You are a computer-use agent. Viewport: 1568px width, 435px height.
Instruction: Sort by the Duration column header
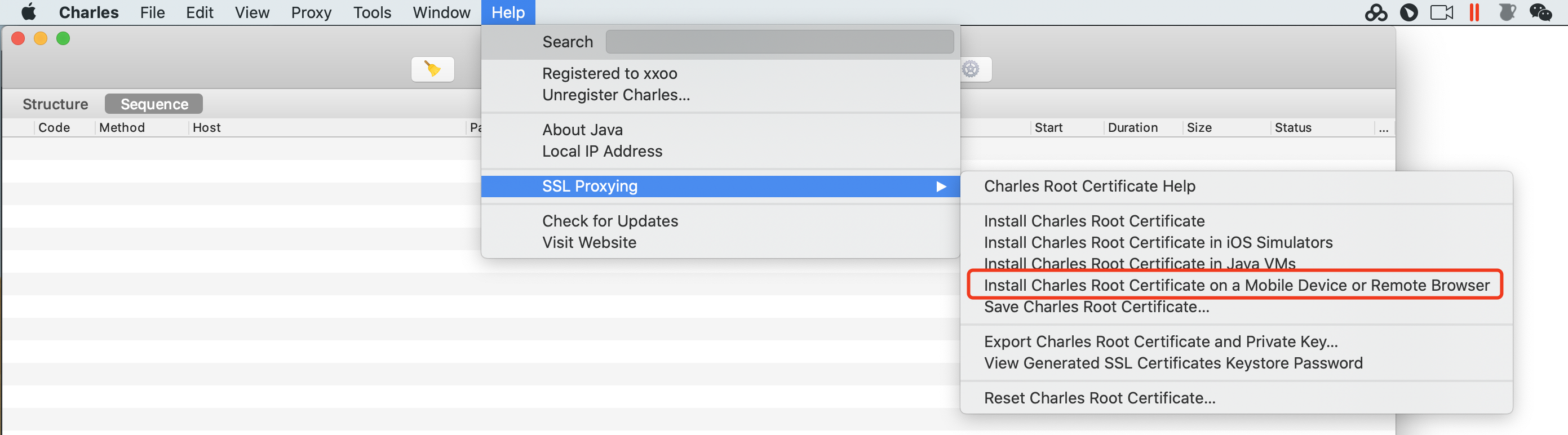(x=1143, y=128)
